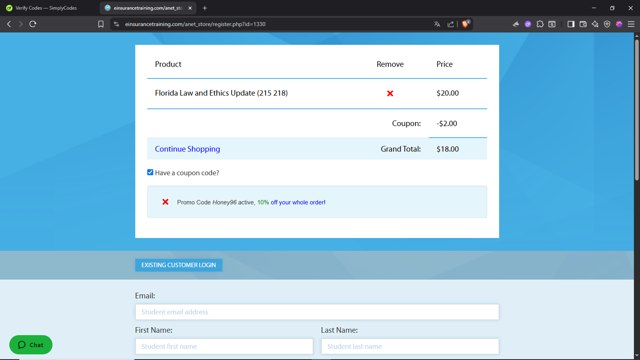The height and width of the screenshot is (360, 640).
Task: Click the translate page icon
Action: coord(437,24)
